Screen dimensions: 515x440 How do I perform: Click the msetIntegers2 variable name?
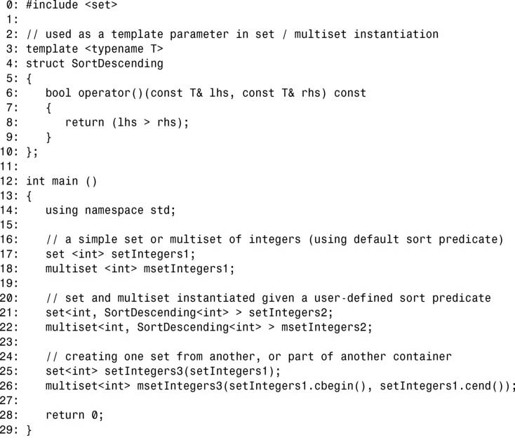point(323,328)
